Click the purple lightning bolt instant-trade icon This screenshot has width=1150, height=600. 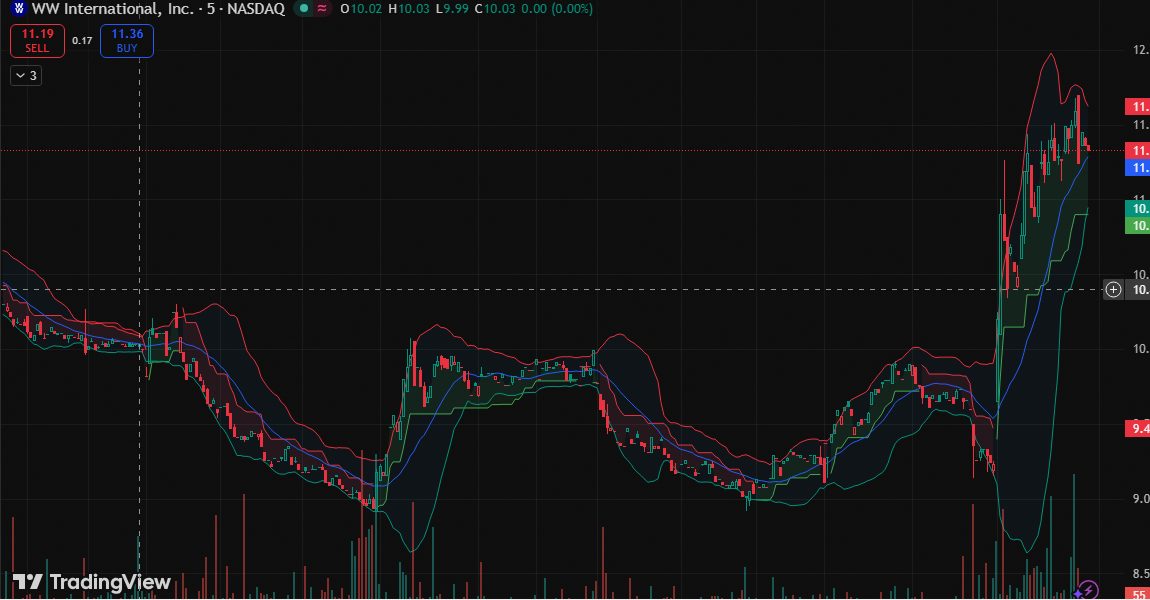pos(1091,591)
